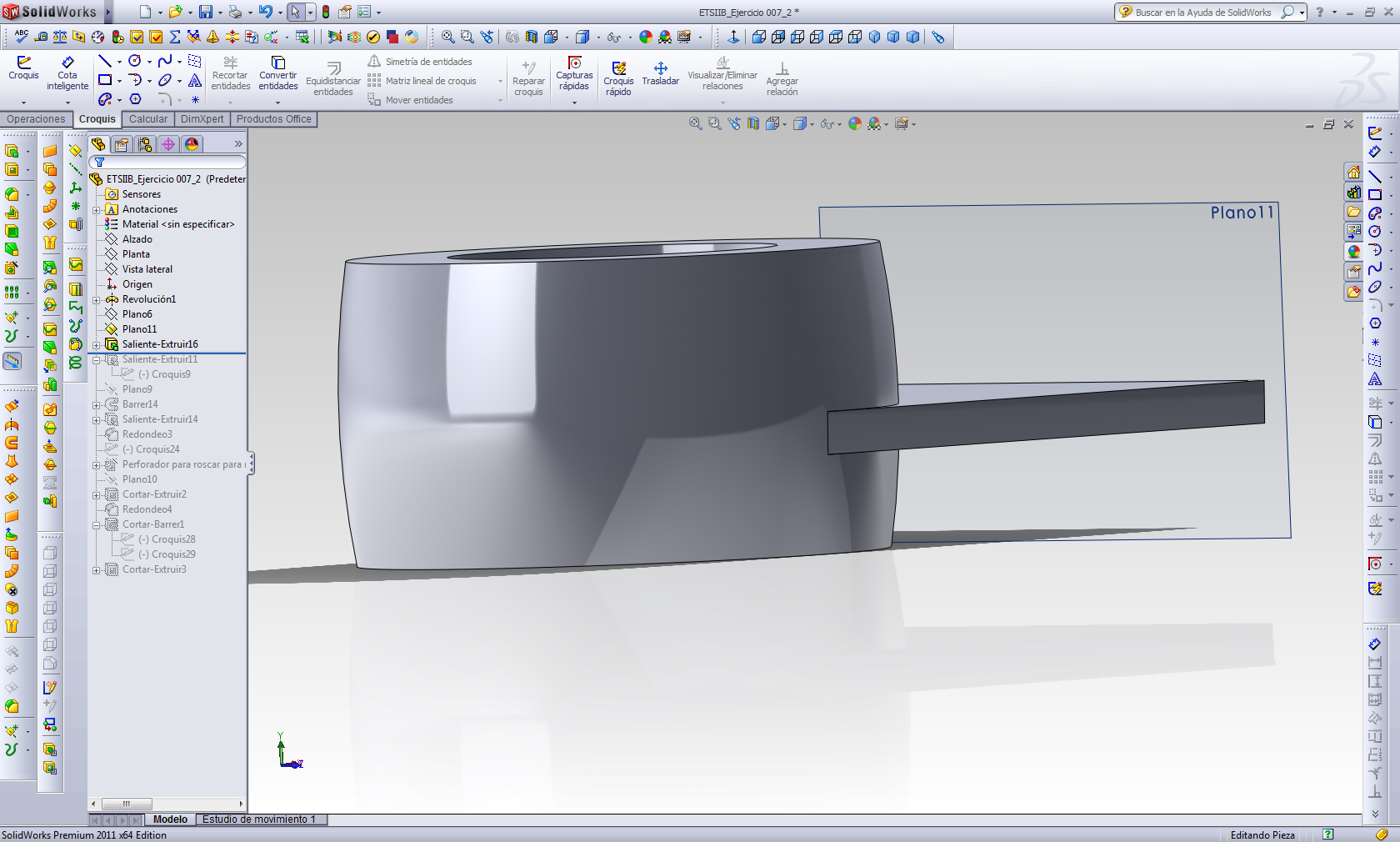
Task: Select the Redondeo3 feature
Action: 147,434
